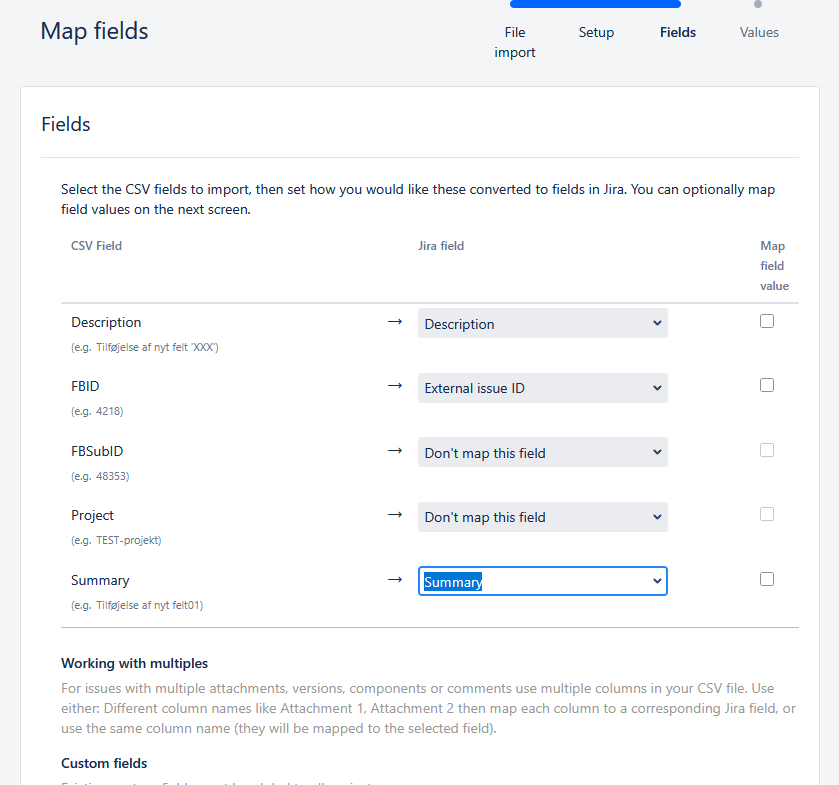839x785 pixels.
Task: Go to the Setup step
Action: (x=596, y=32)
